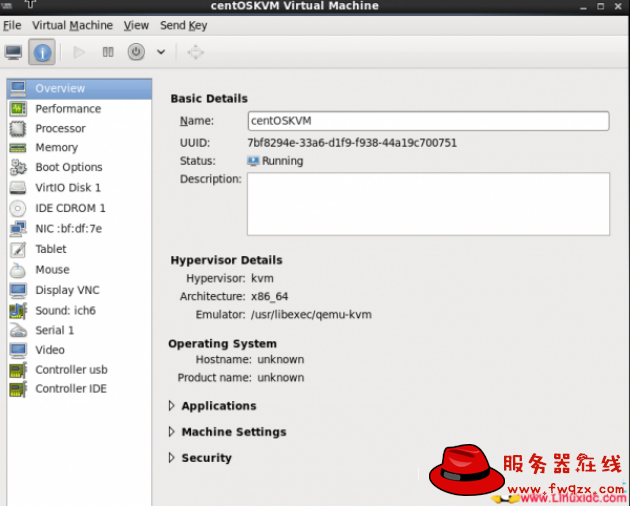Open the Memory settings entry

pos(79,147)
